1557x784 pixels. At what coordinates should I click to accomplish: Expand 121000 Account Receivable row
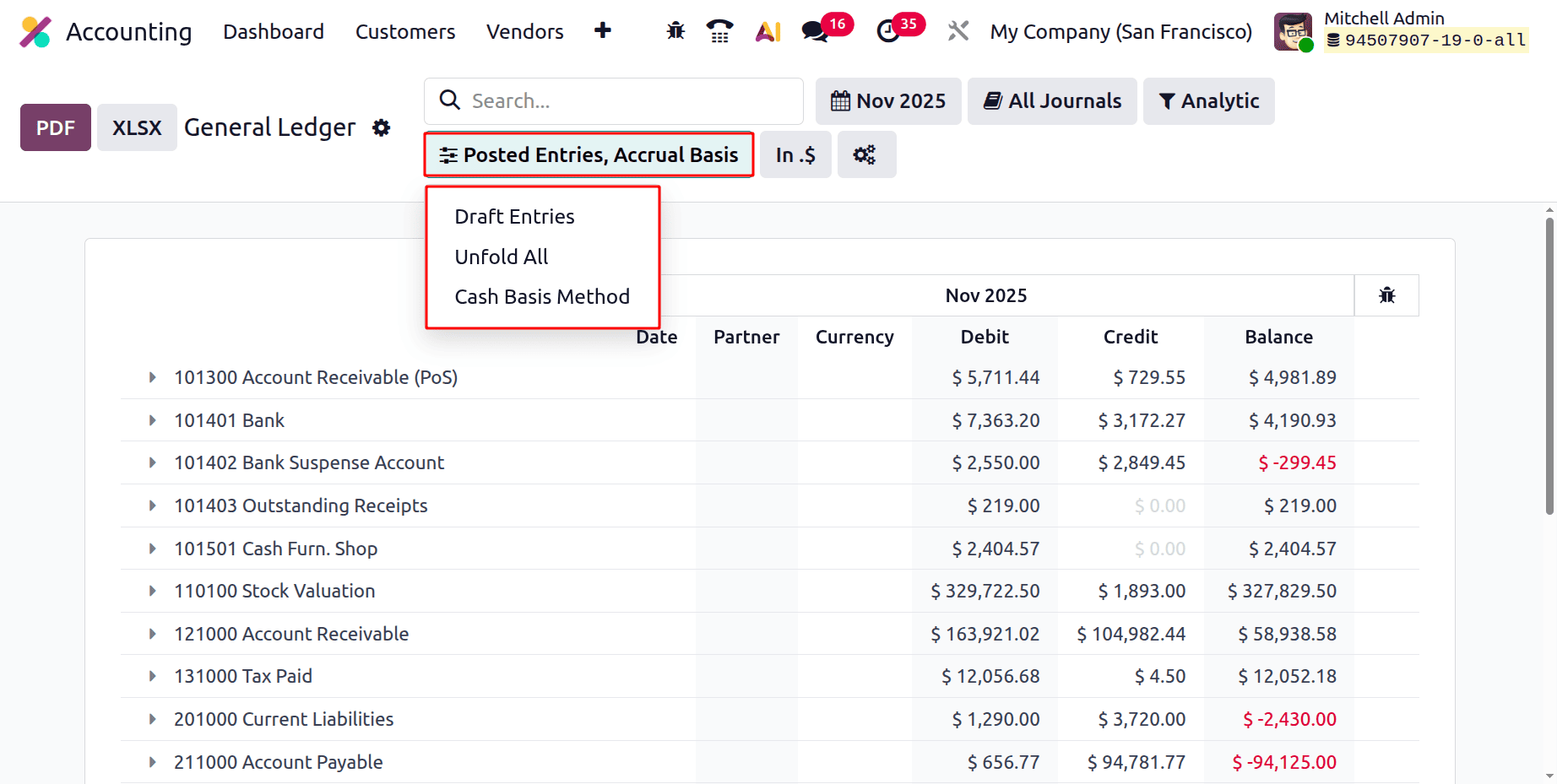tap(152, 634)
